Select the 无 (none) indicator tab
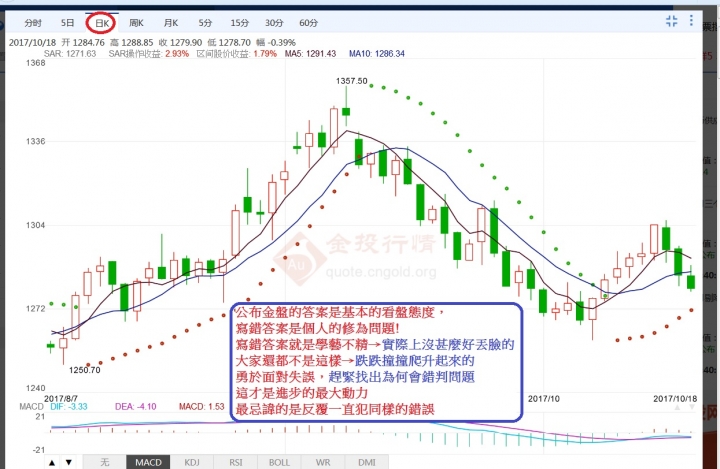Screen dimensions: 720x469 [x=104, y=462]
